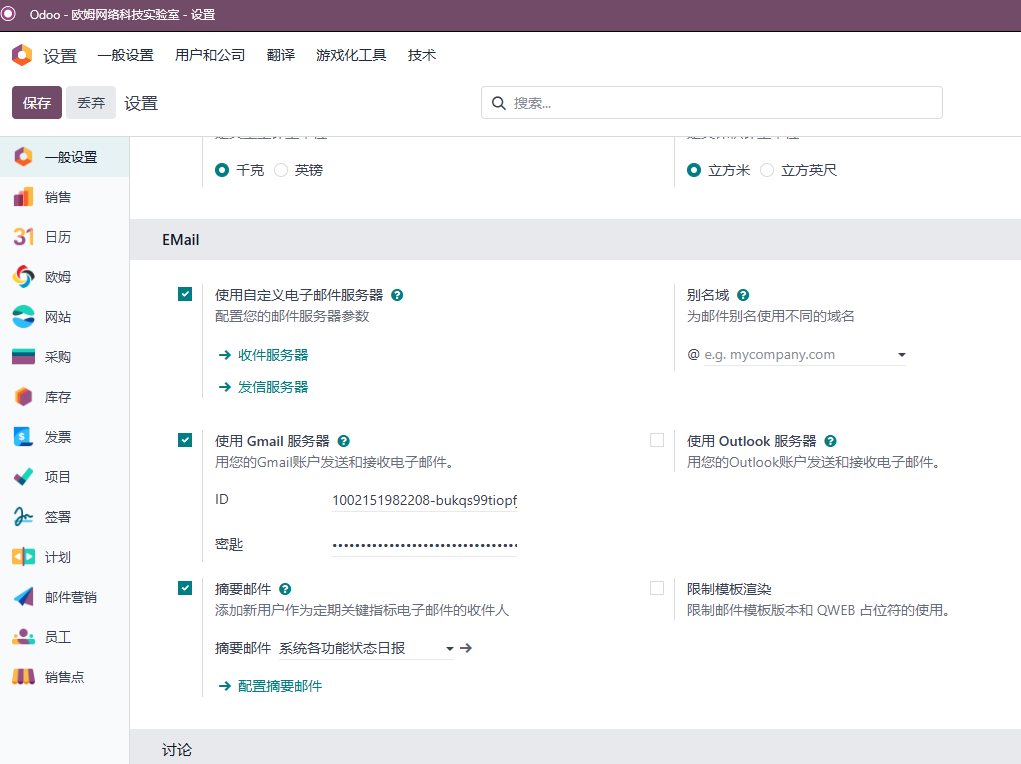
Task: Select the 签署 sign icon in sidebar
Action: pos(23,517)
